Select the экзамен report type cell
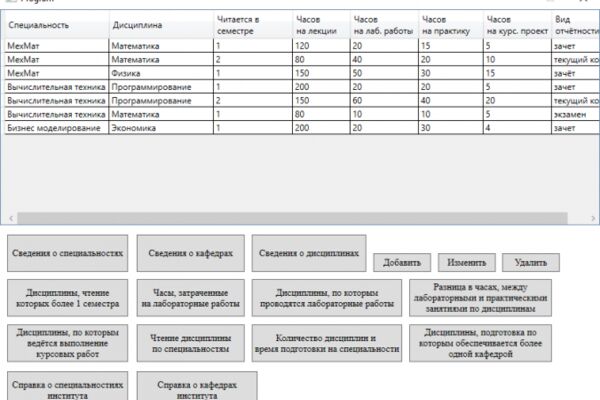The height and width of the screenshot is (400, 600). coord(576,114)
